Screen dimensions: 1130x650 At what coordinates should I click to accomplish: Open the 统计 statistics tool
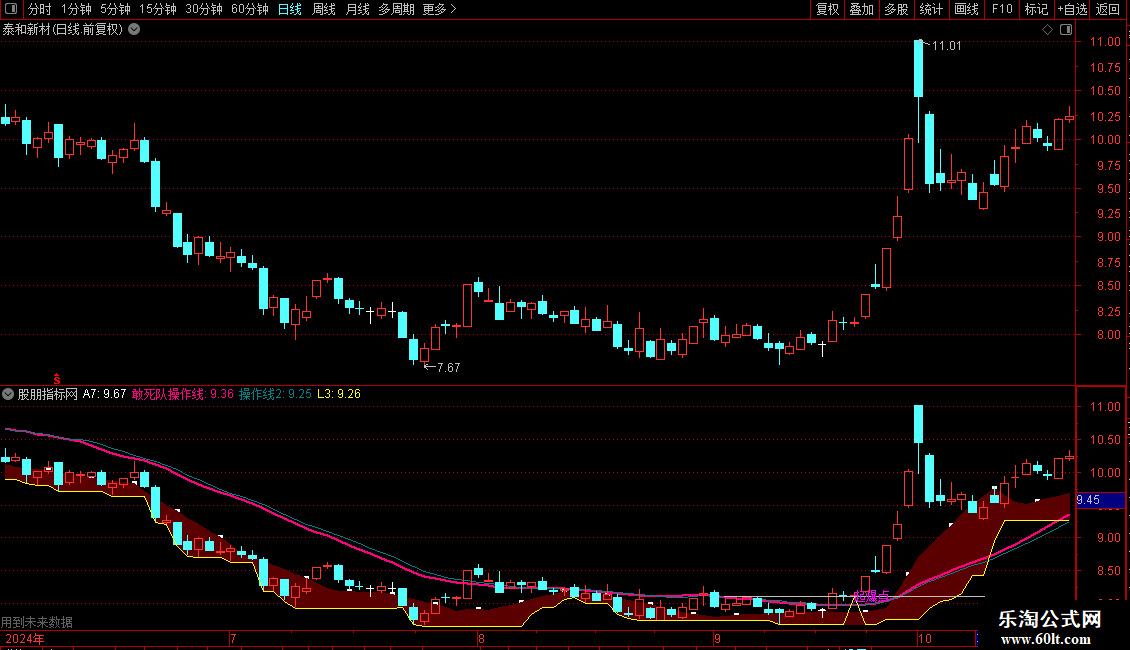(931, 9)
